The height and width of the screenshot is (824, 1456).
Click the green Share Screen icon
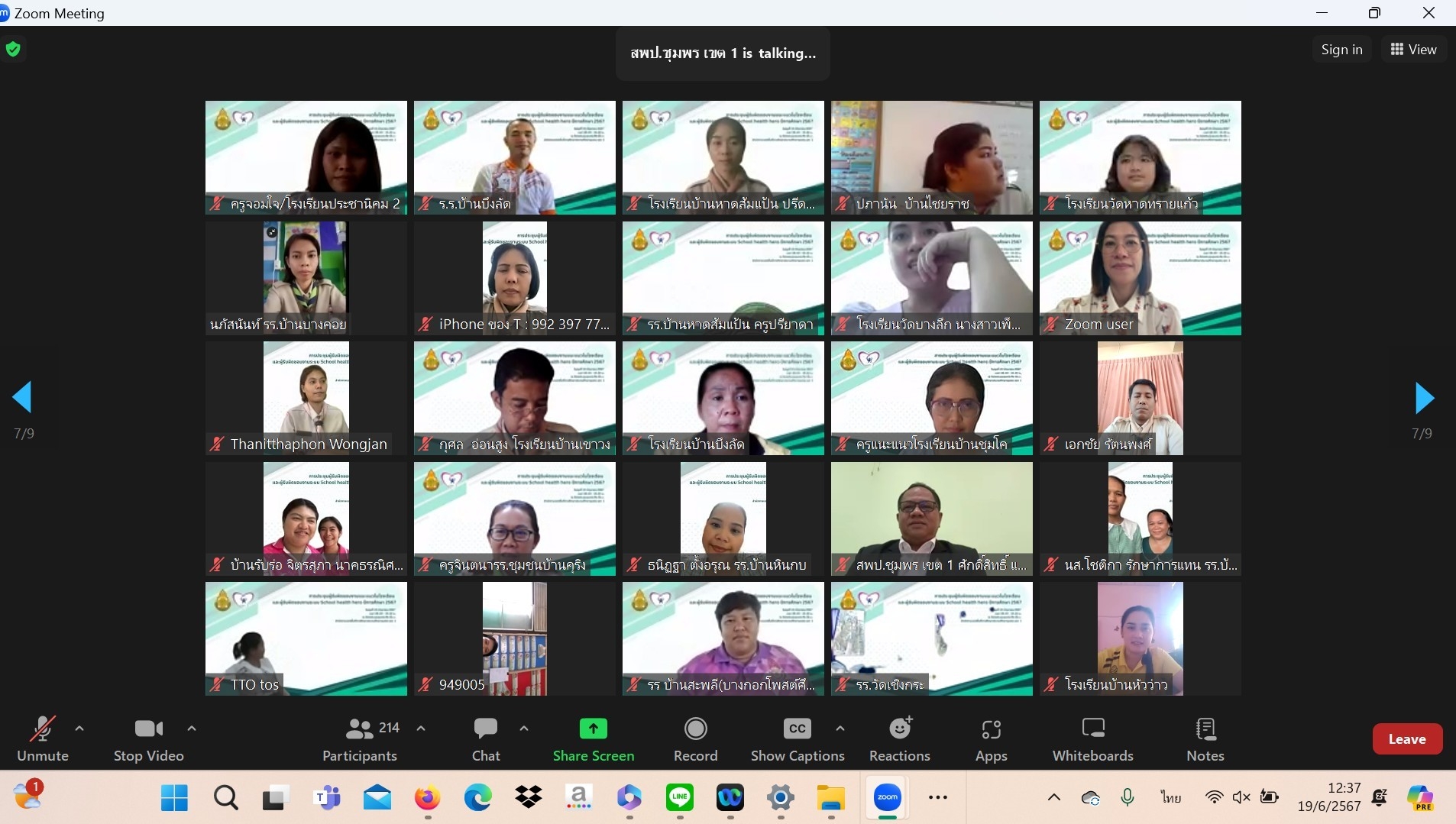pos(593,729)
